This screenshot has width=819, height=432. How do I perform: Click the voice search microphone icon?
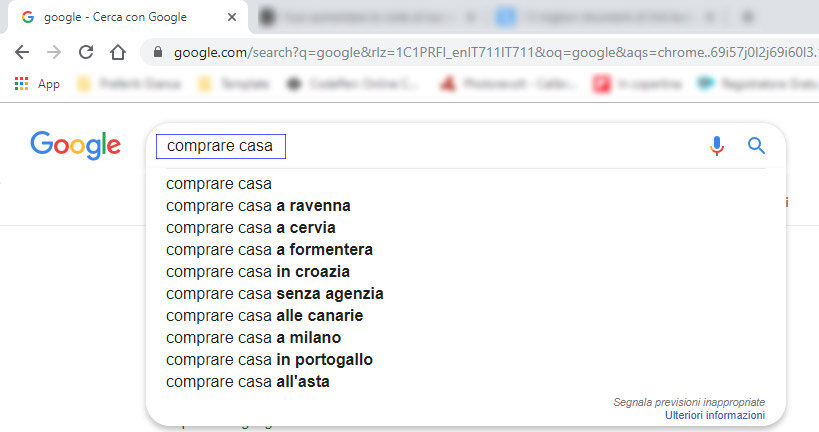[x=716, y=146]
